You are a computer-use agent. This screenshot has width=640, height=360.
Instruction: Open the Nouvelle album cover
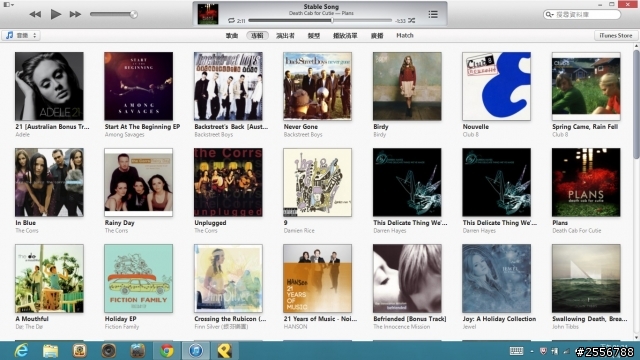click(496, 86)
